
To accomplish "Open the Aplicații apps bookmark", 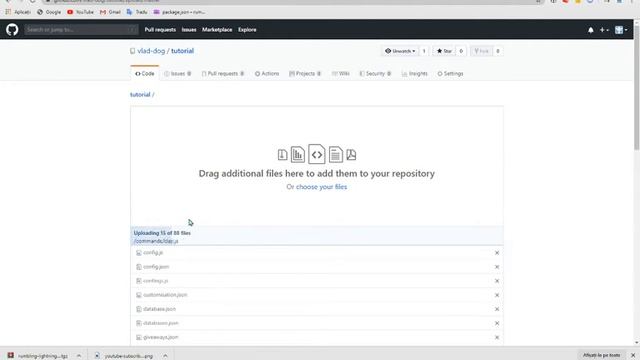I will point(18,12).
